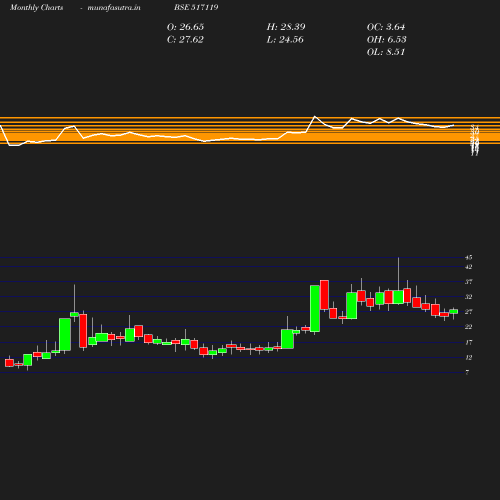Screen dimensions: 500x500
Task: Click the munafasutra.in site label
Action: pyautogui.click(x=114, y=7)
